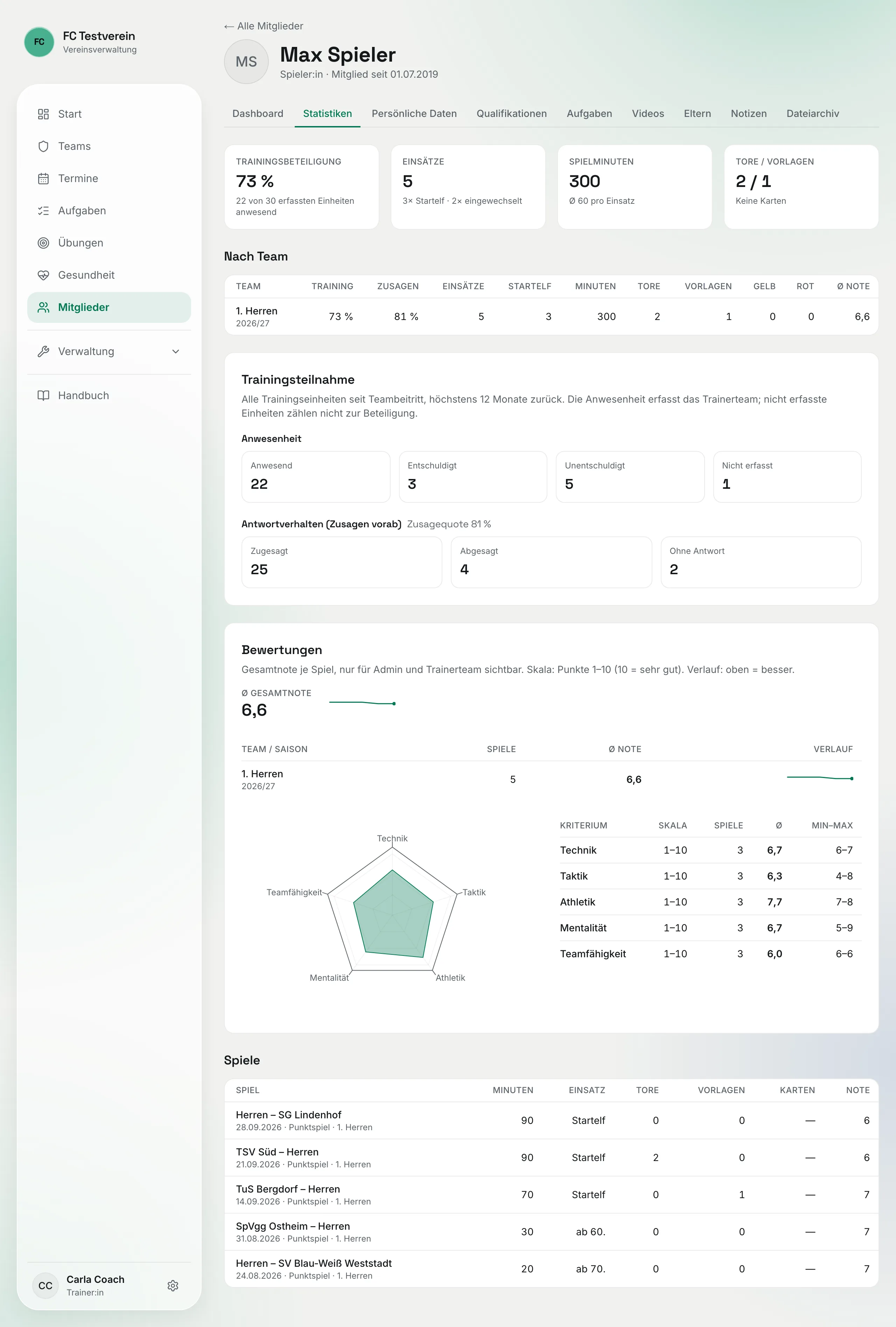The width and height of the screenshot is (896, 1327).
Task: Open the Qualifikationen tab
Action: point(512,114)
